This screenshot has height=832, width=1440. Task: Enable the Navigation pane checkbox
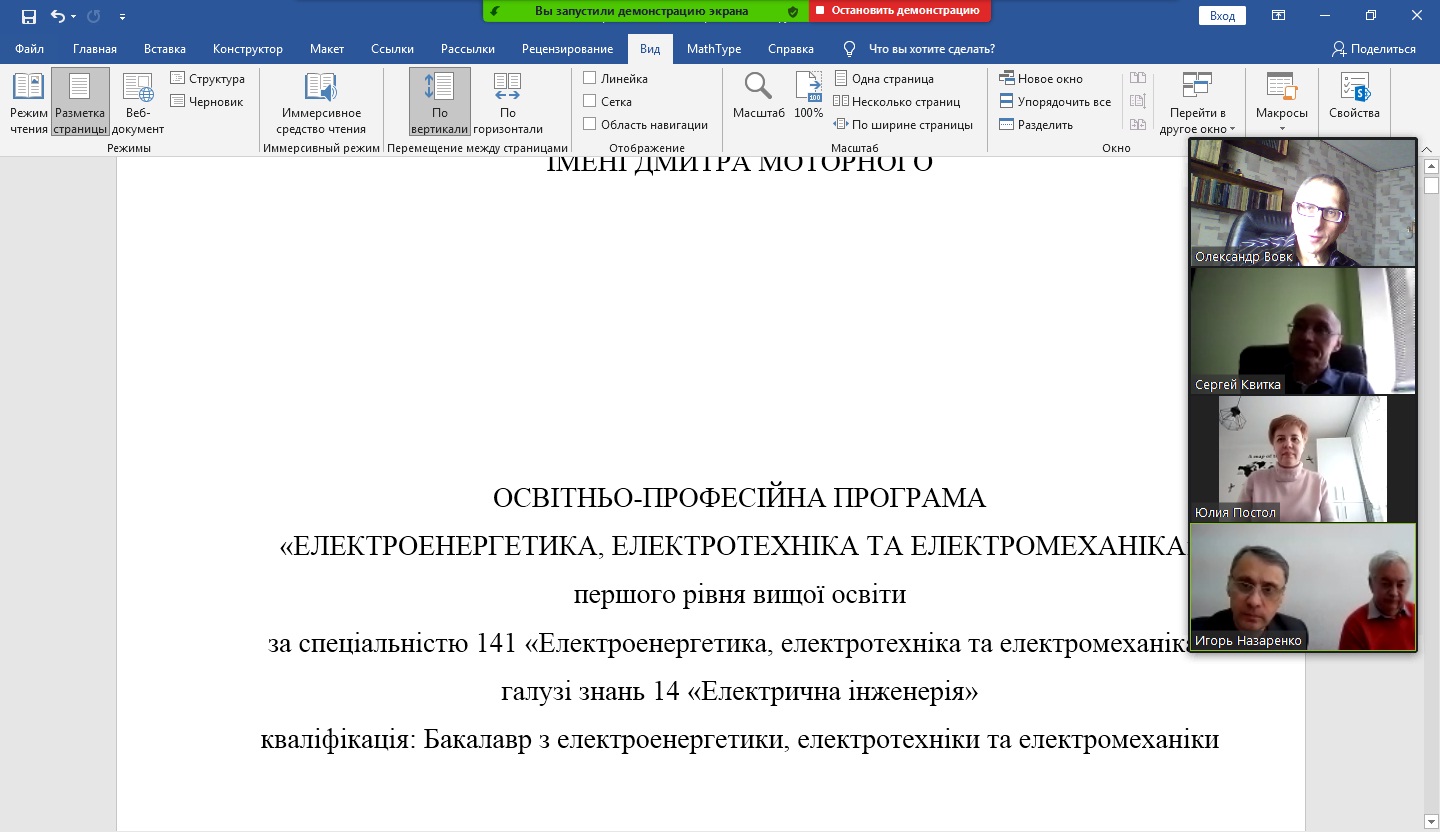(590, 124)
